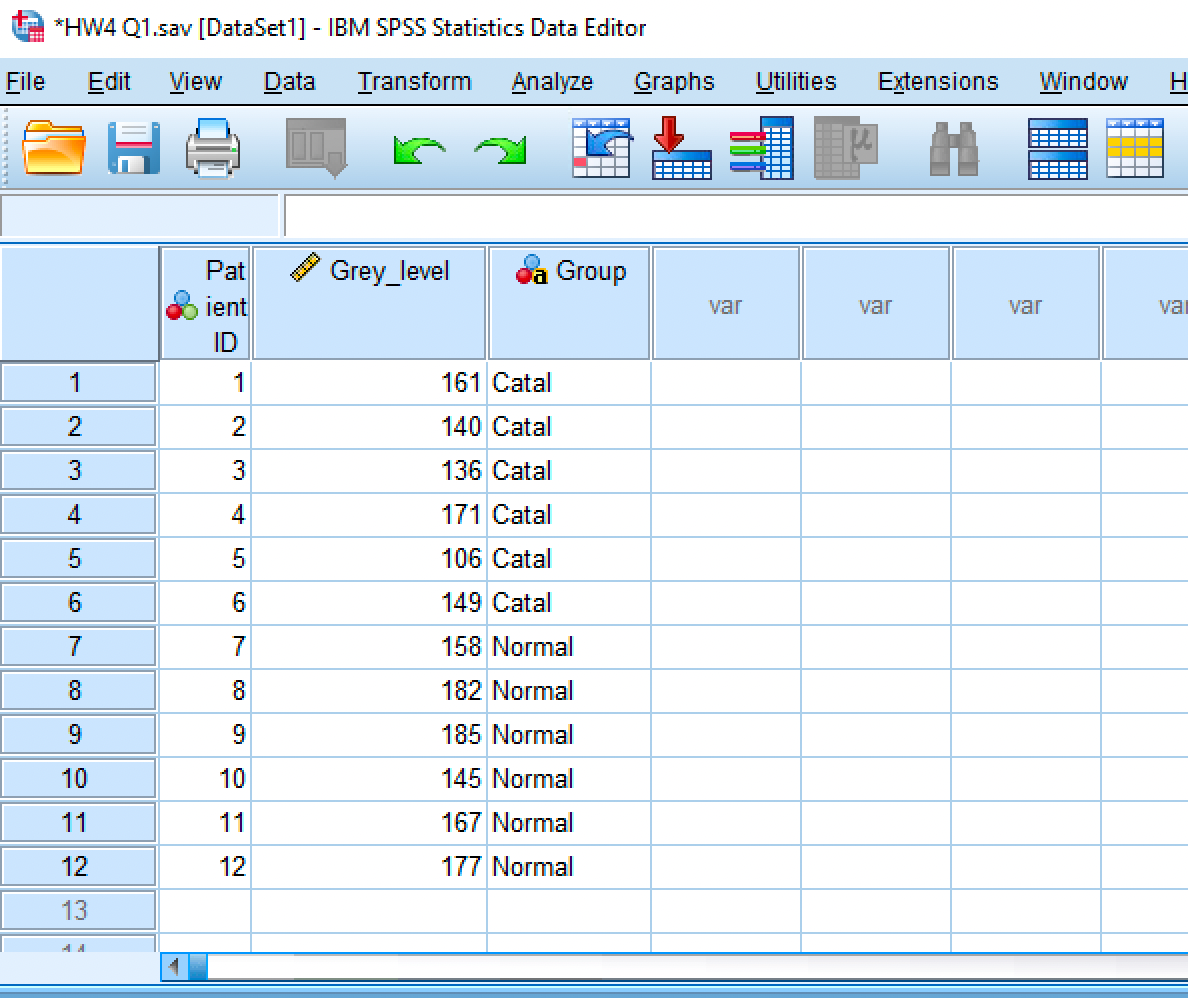
Task: Click the horizontal scrollbar left arrow
Action: [x=175, y=966]
